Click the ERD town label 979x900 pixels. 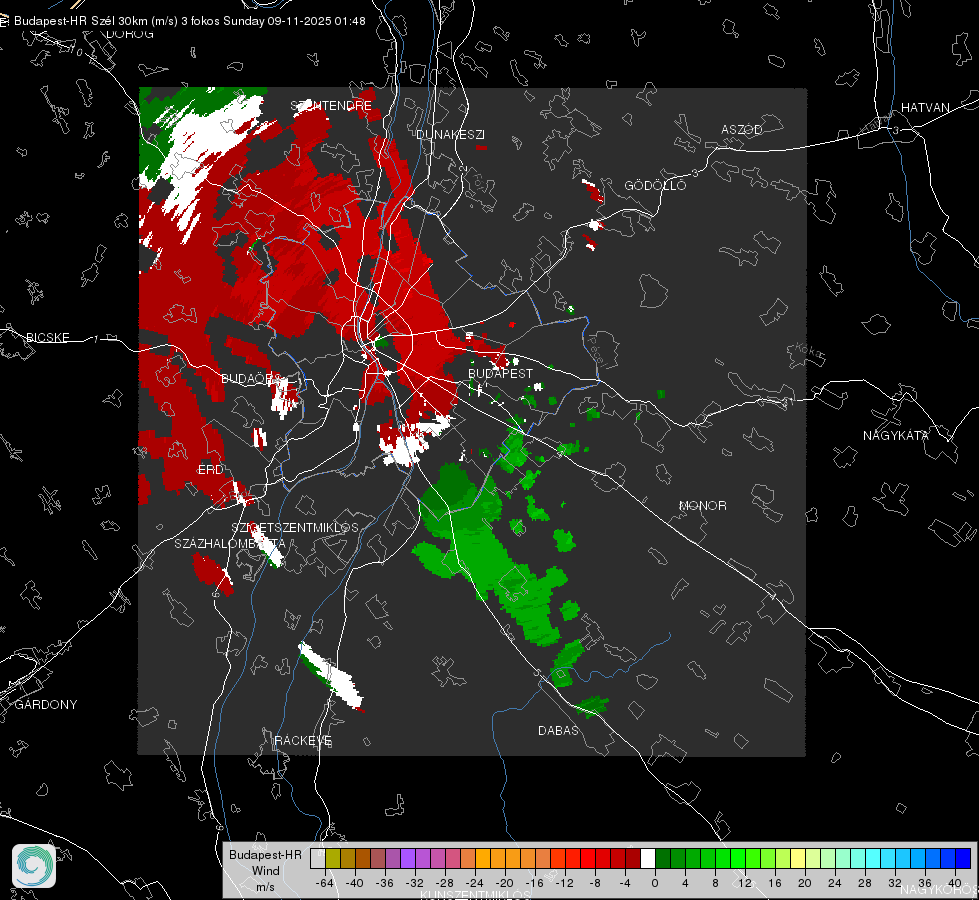[210, 470]
